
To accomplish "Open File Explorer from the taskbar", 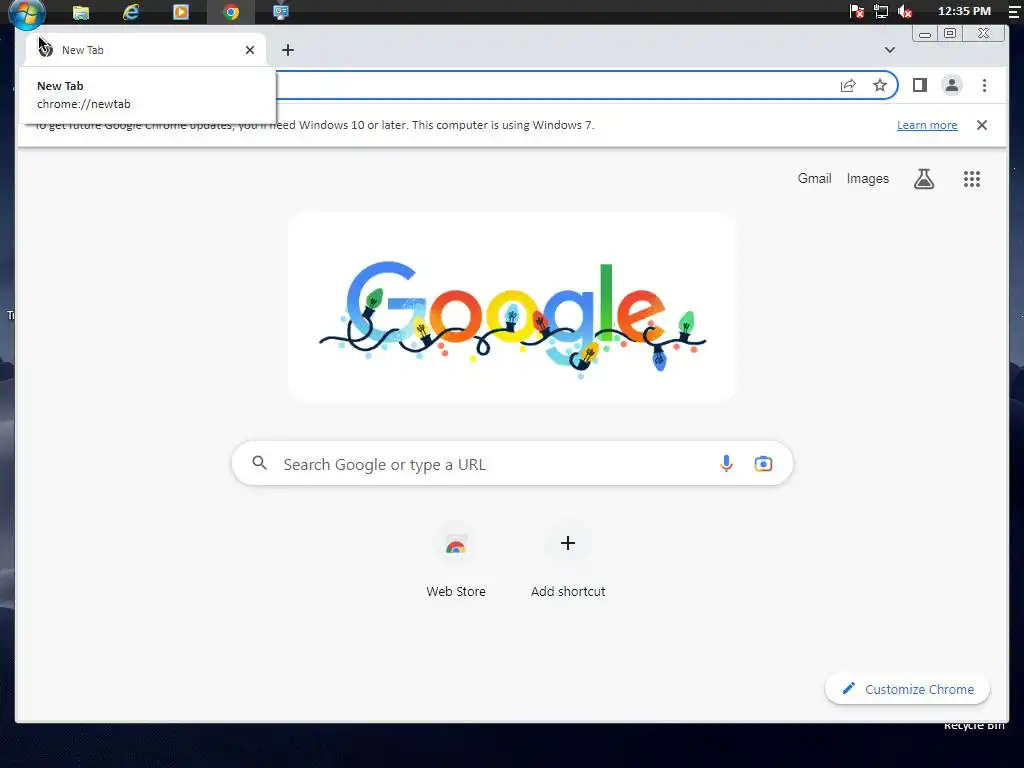I will (x=81, y=12).
